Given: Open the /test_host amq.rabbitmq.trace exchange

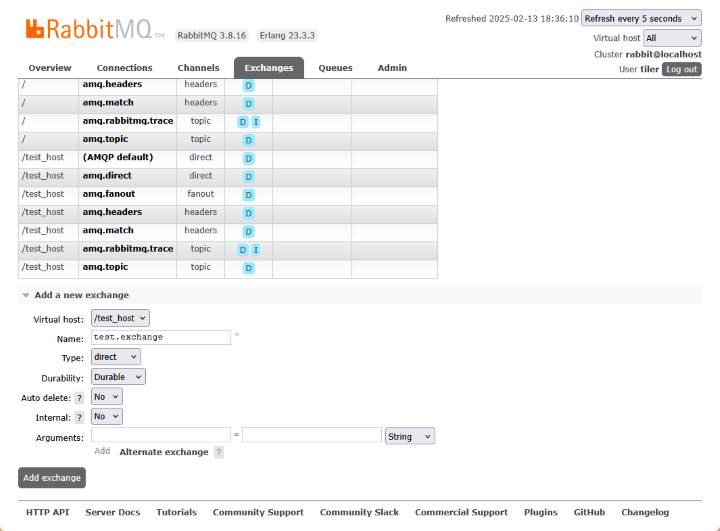Looking at the screenshot, I should [128, 249].
